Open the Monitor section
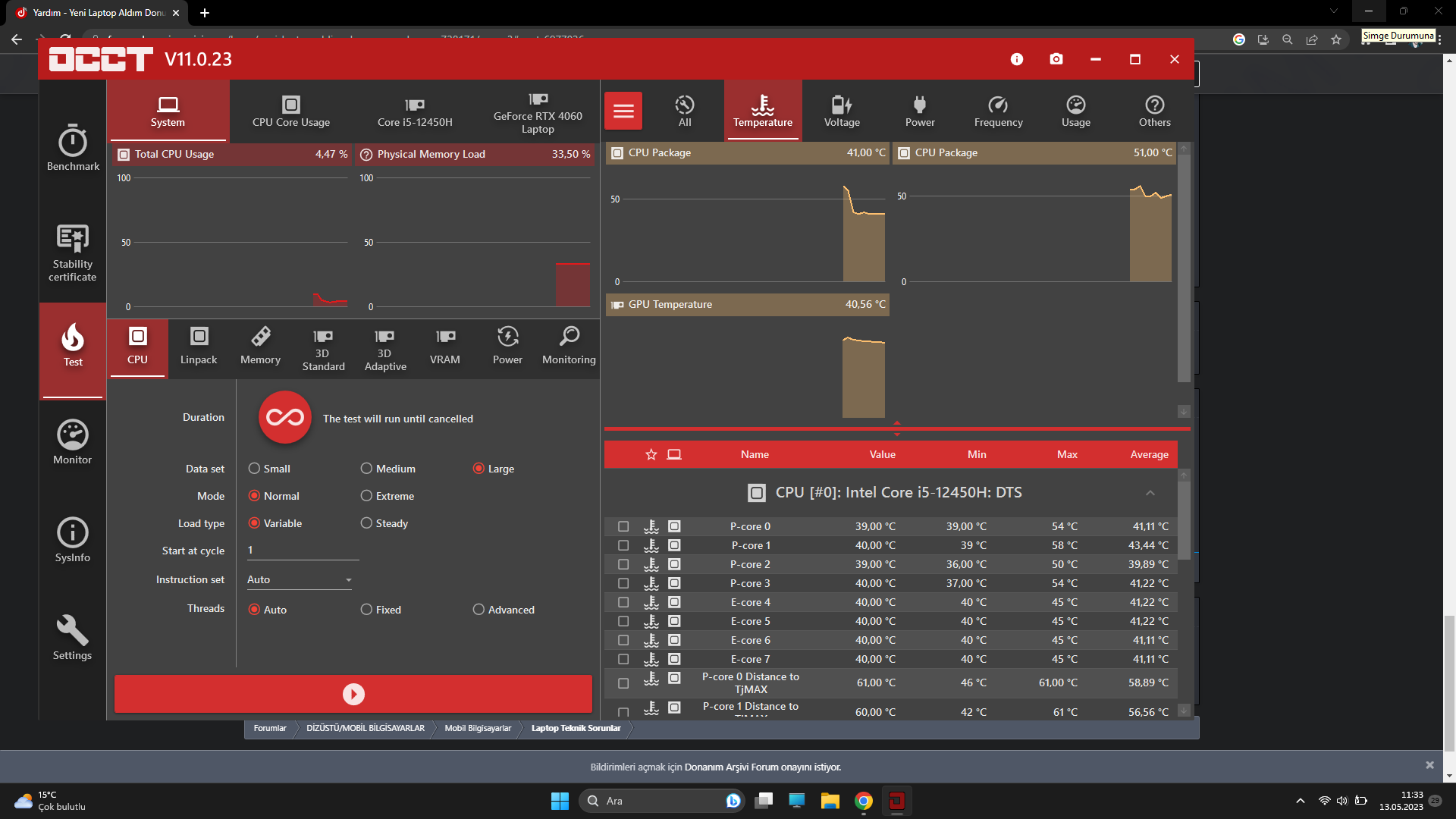Screen dimensions: 1456x819 [73, 441]
